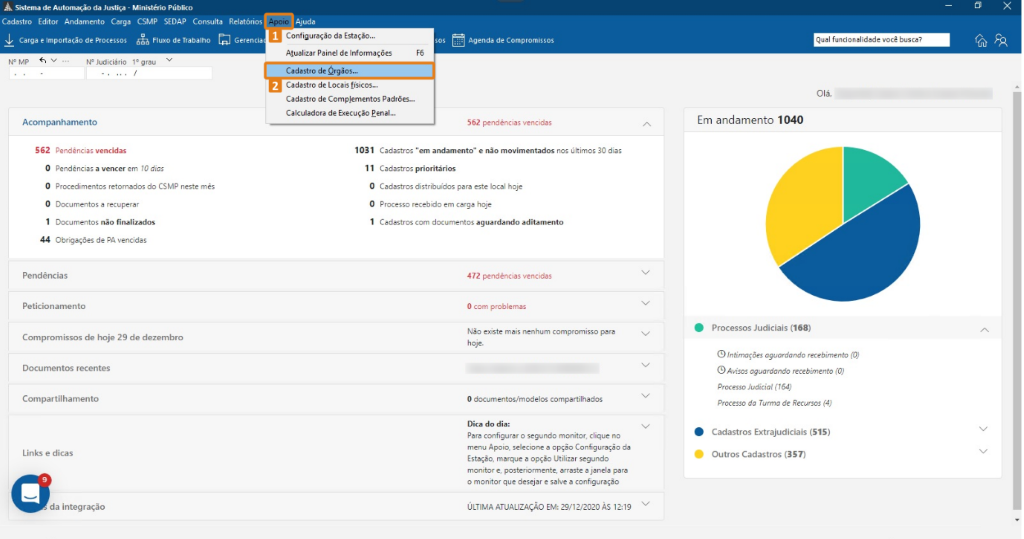Click the vertical scrollbar on the right
This screenshot has width=1024, height=539.
tap(1017, 301)
